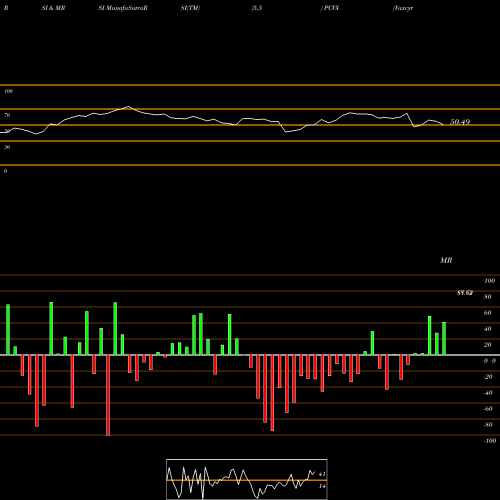Click the RSI axis label 30

coord(7,147)
